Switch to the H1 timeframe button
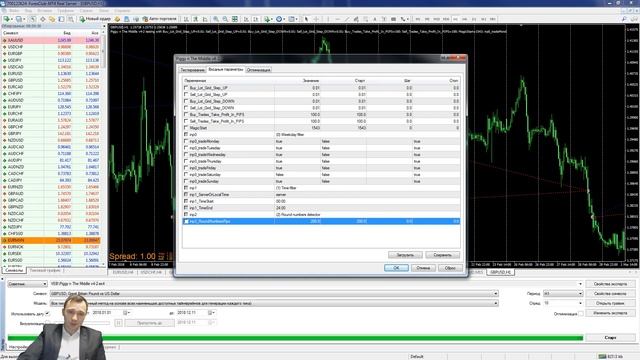 [x=455, y=19]
